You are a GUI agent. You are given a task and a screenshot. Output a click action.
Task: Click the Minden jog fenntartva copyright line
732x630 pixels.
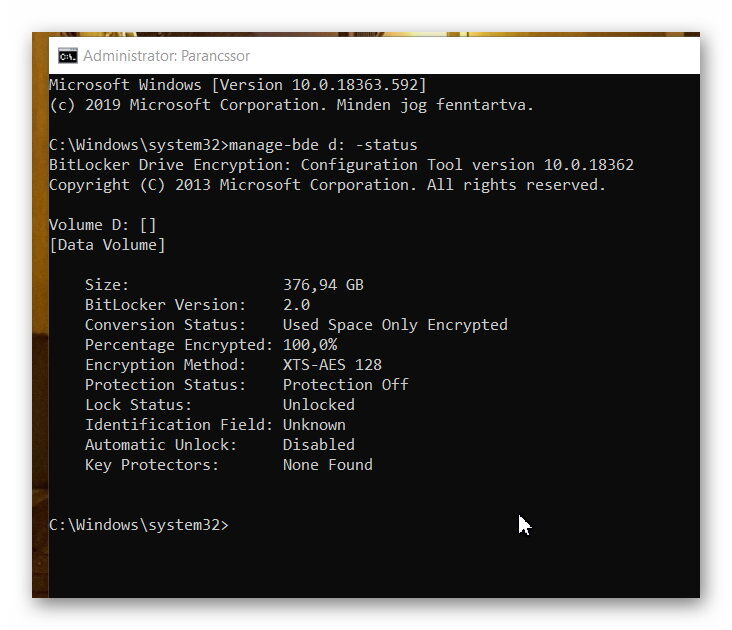coord(291,105)
